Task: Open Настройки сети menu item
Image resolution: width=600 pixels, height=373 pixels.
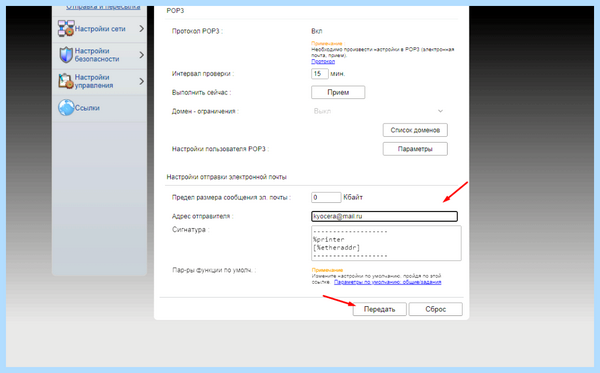Action: coord(99,29)
